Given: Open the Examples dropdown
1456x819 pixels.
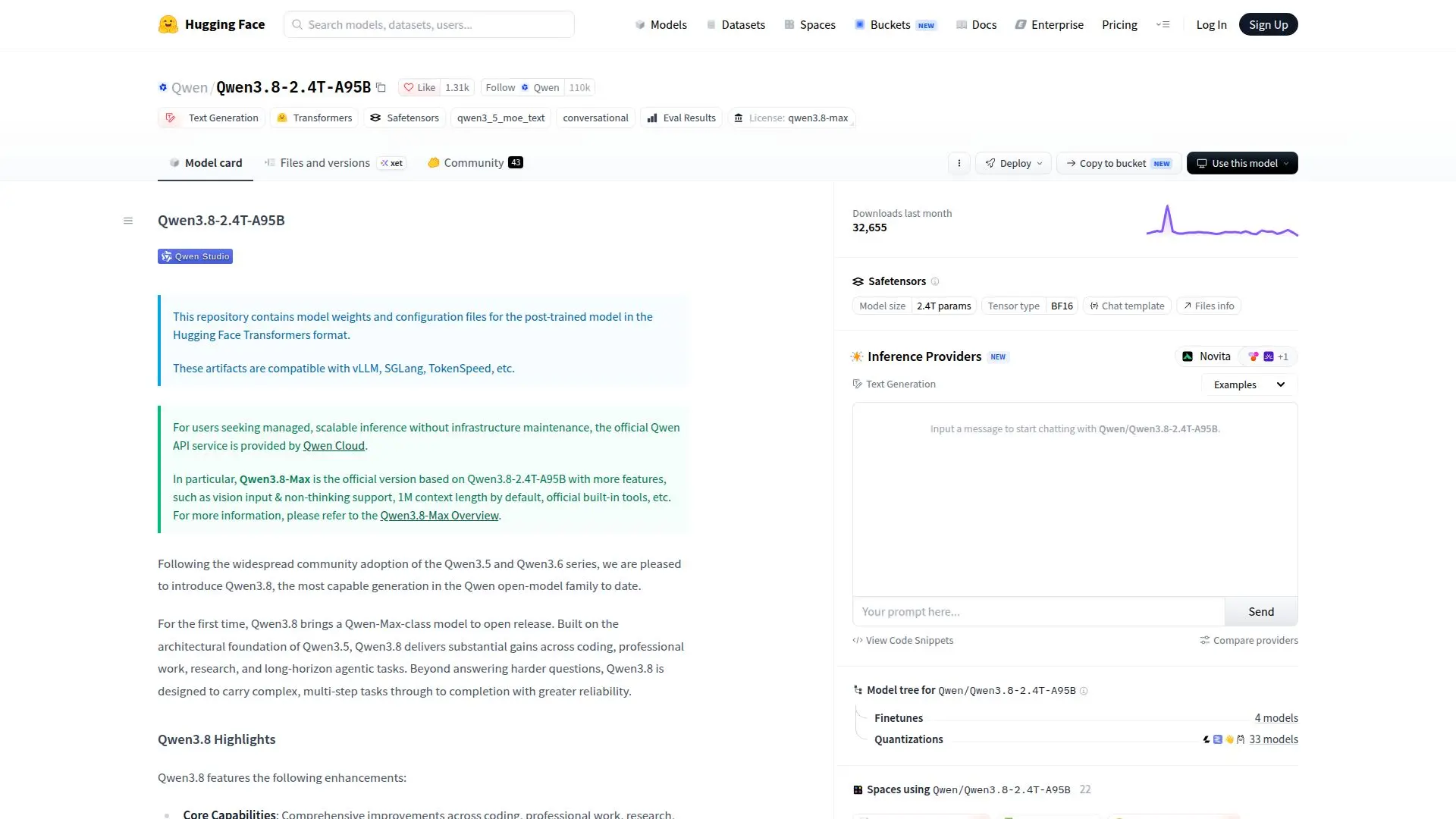Looking at the screenshot, I should point(1249,384).
